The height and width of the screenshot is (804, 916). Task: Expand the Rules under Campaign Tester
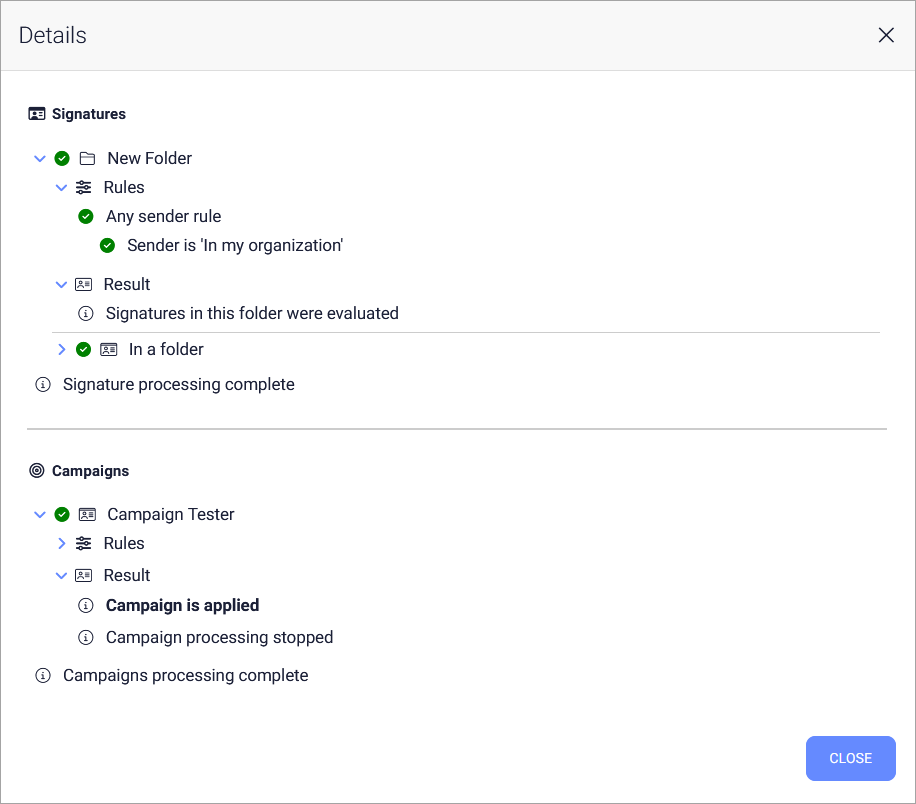tap(62, 543)
